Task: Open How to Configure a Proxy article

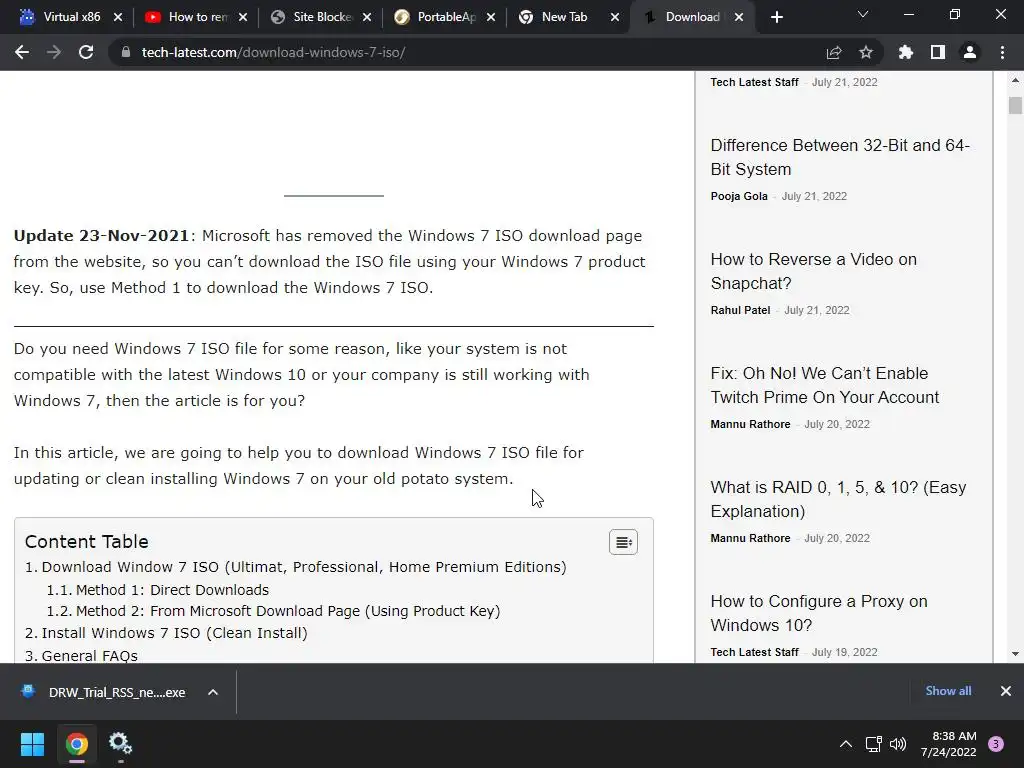Action: click(819, 613)
